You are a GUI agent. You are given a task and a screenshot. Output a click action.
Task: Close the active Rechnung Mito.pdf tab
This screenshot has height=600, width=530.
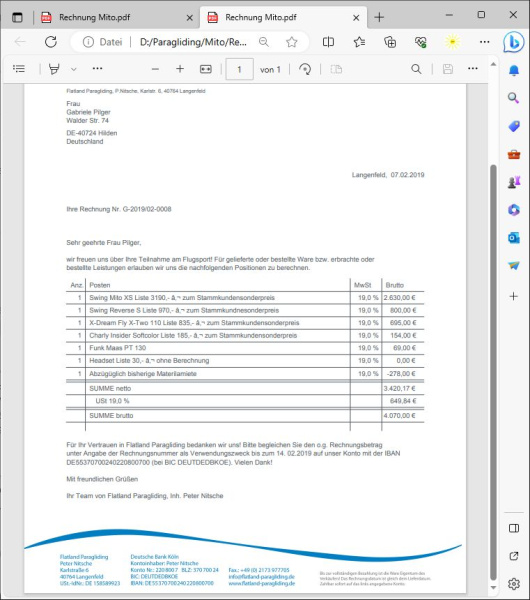[356, 18]
